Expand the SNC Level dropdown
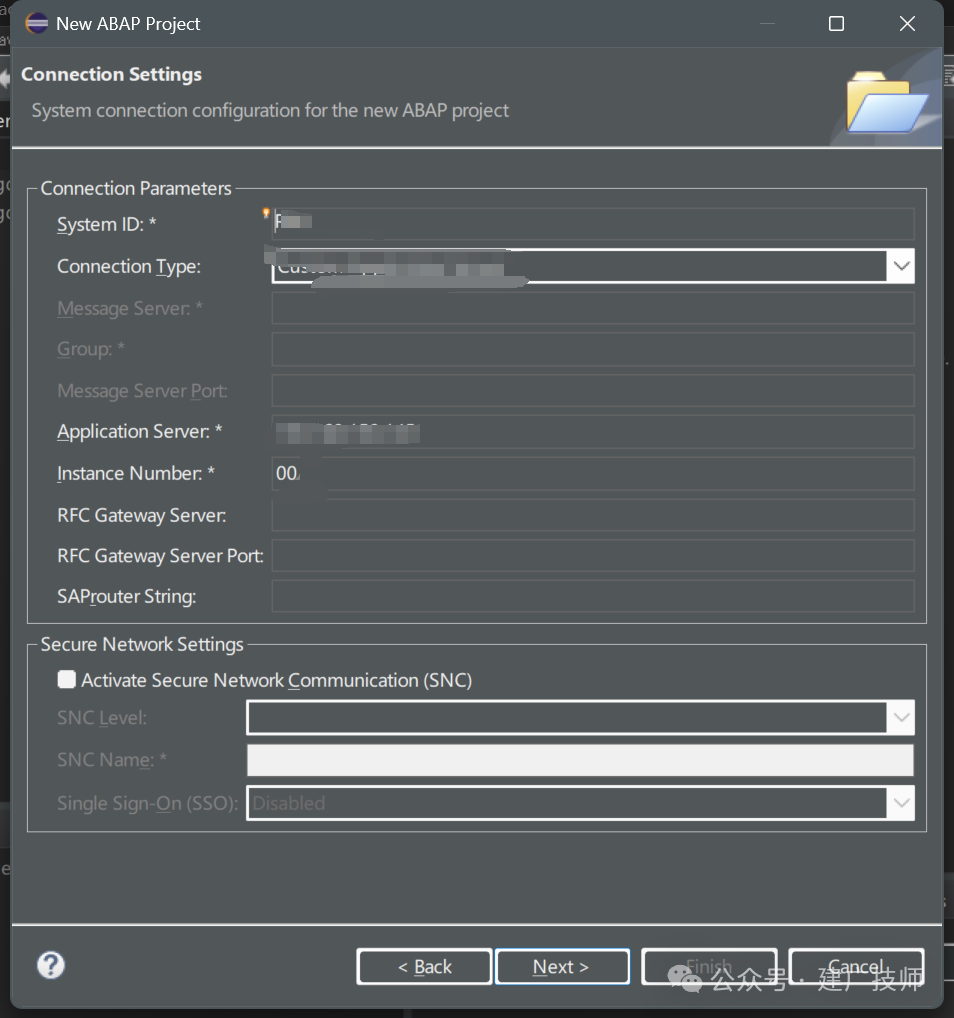 [x=901, y=717]
